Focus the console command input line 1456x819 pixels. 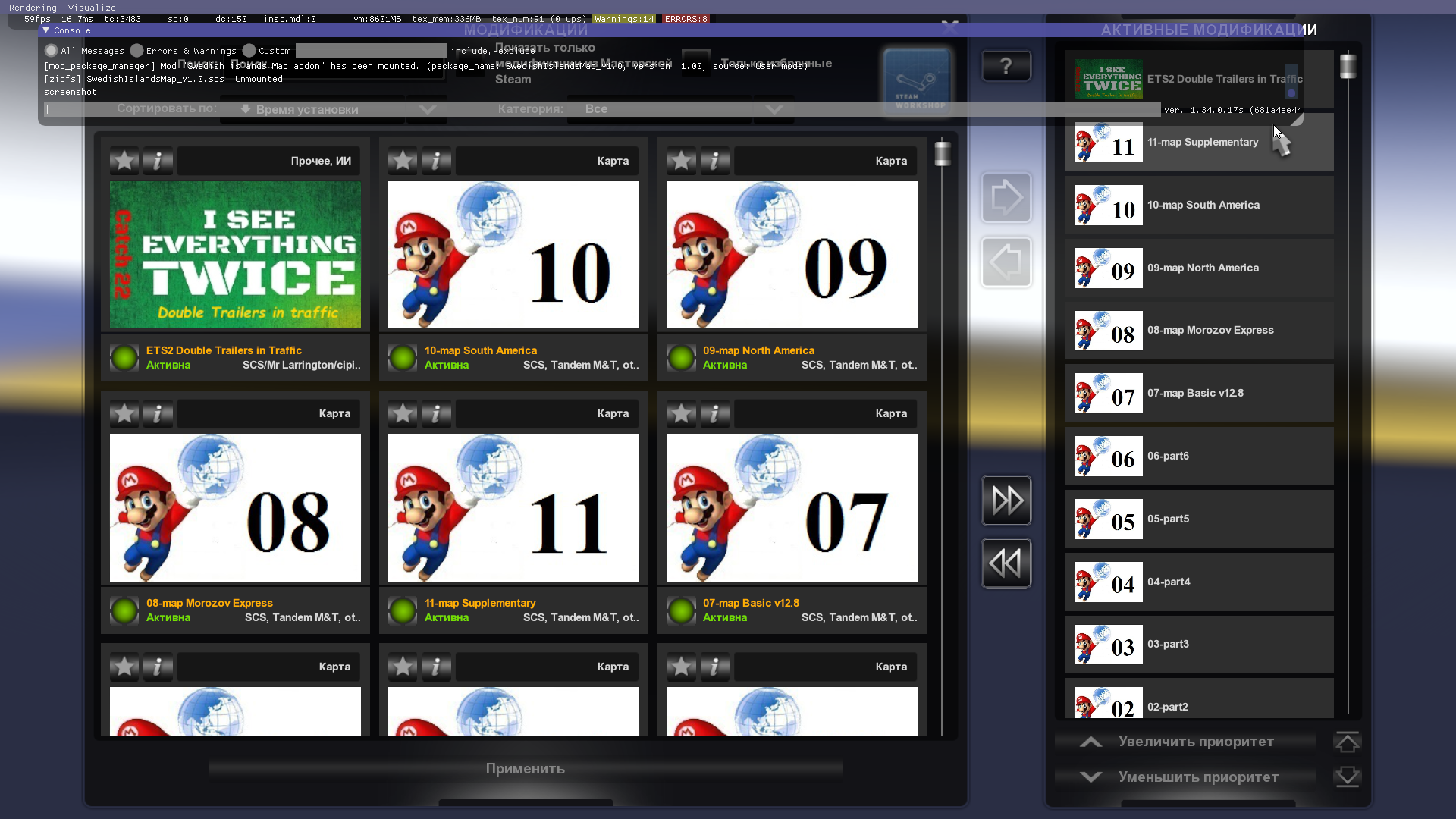click(x=602, y=110)
